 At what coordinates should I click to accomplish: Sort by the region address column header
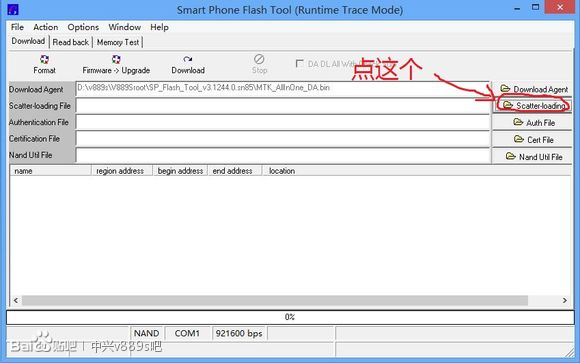click(122, 171)
